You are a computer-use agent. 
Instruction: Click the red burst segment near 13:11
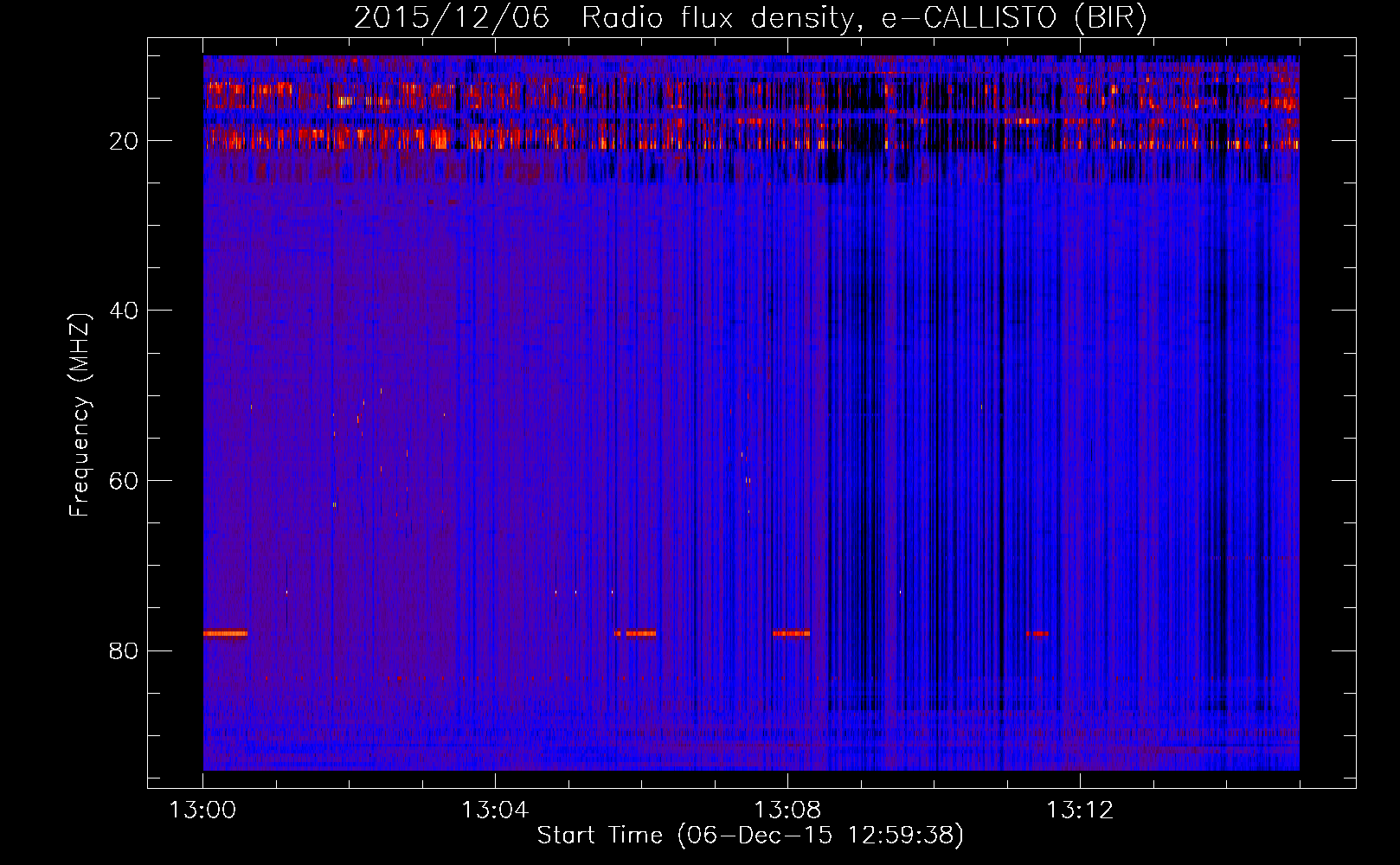pyautogui.click(x=1037, y=634)
